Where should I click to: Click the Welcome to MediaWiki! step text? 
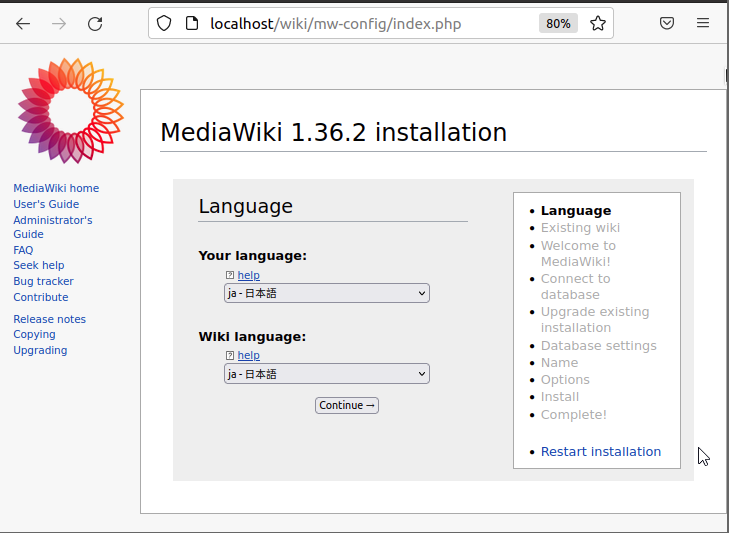(x=578, y=253)
